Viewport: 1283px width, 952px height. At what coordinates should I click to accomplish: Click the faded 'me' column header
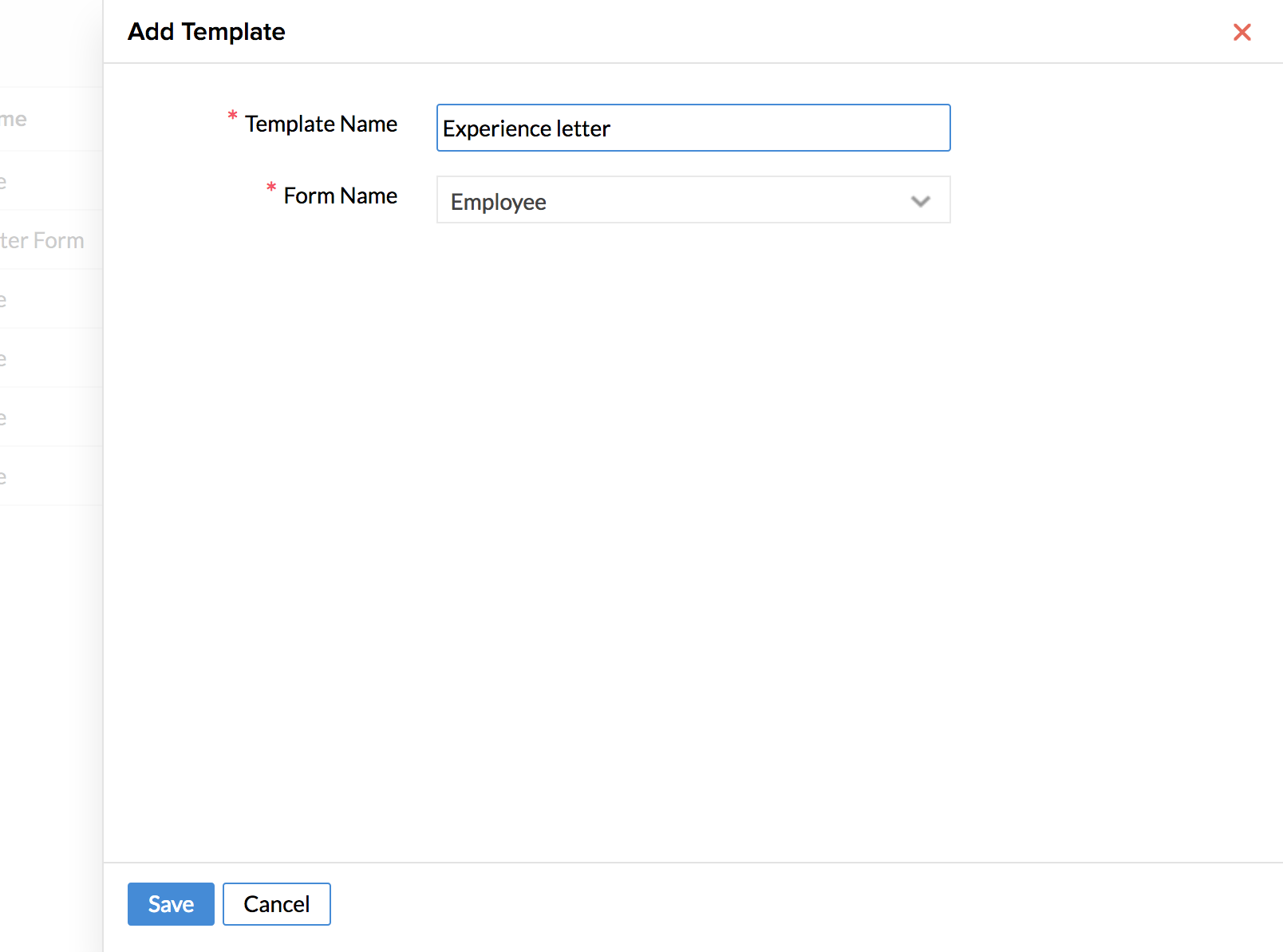(x=14, y=120)
